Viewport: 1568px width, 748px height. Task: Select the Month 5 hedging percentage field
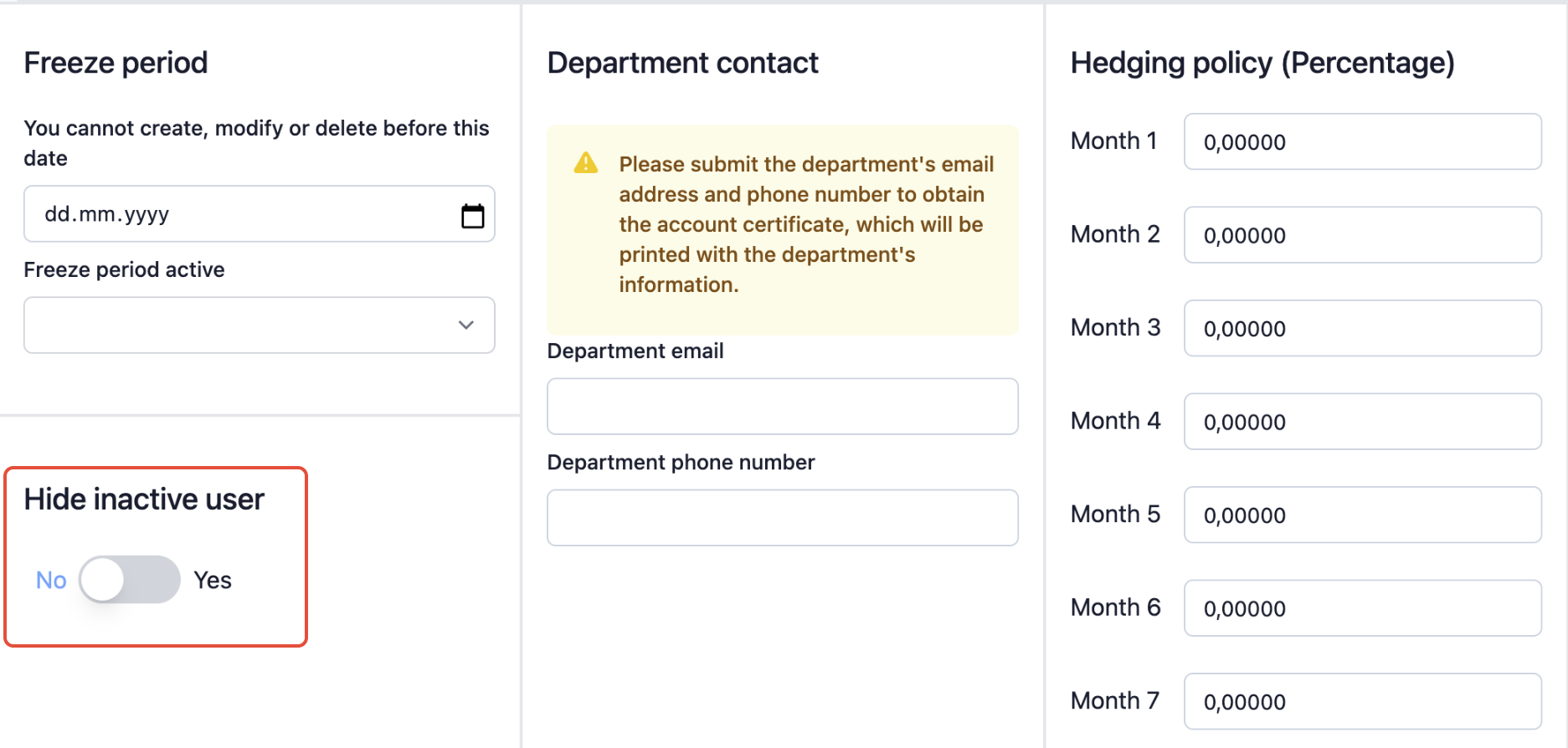pyautogui.click(x=1363, y=515)
